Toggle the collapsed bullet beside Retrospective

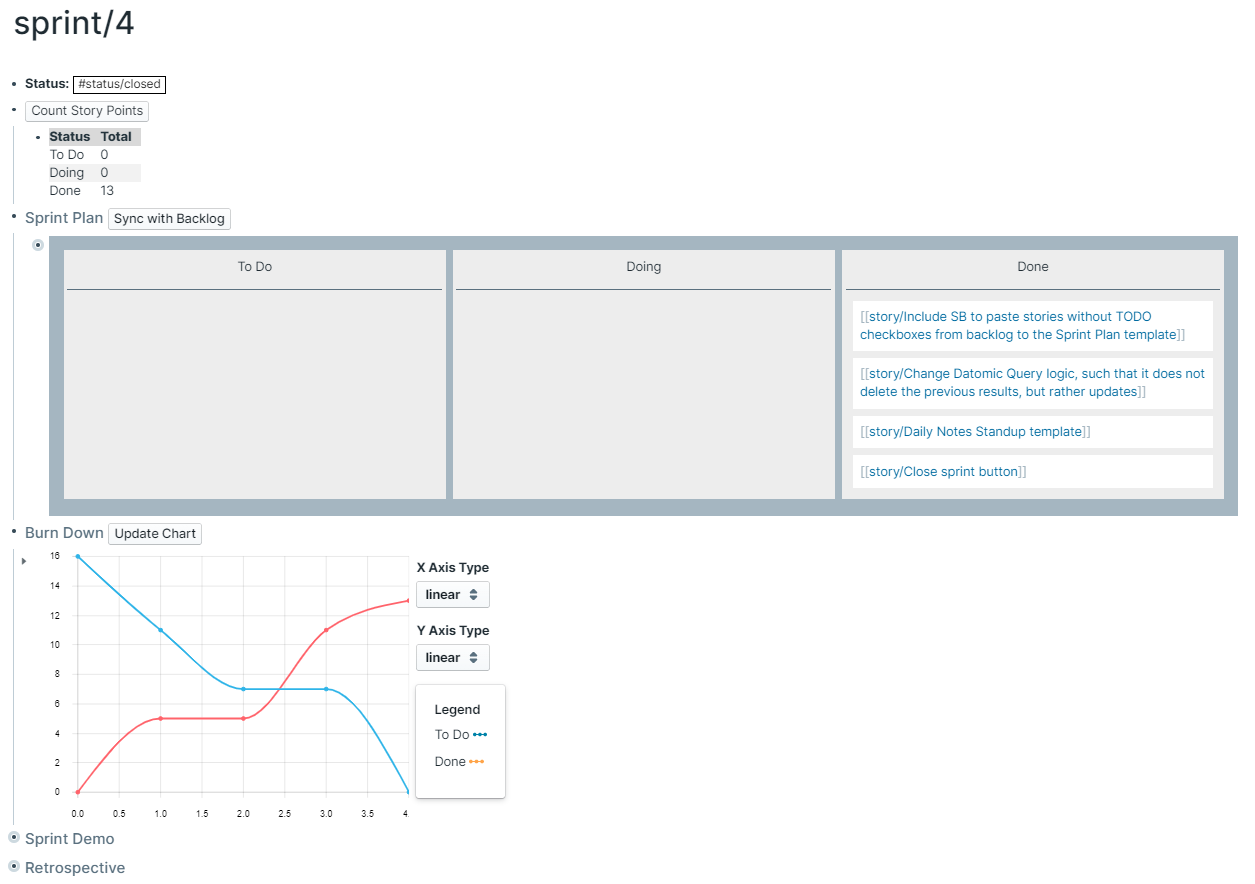tap(13, 867)
